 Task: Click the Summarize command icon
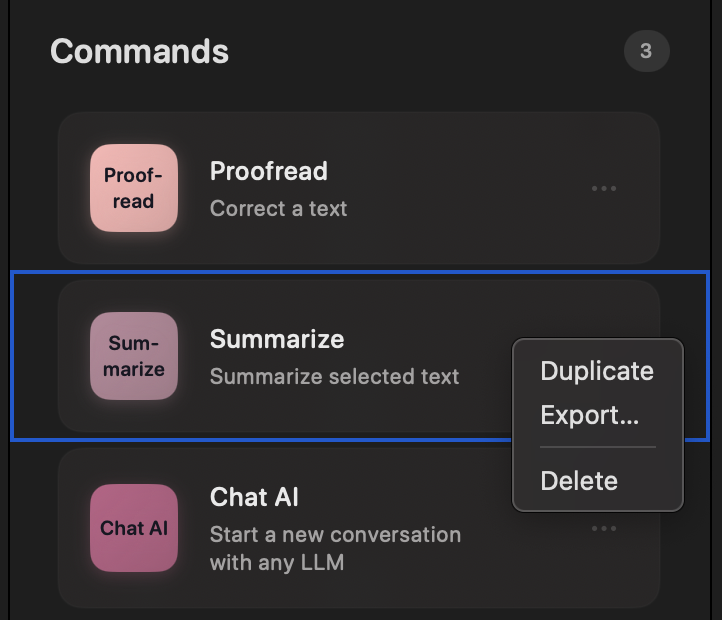point(134,356)
